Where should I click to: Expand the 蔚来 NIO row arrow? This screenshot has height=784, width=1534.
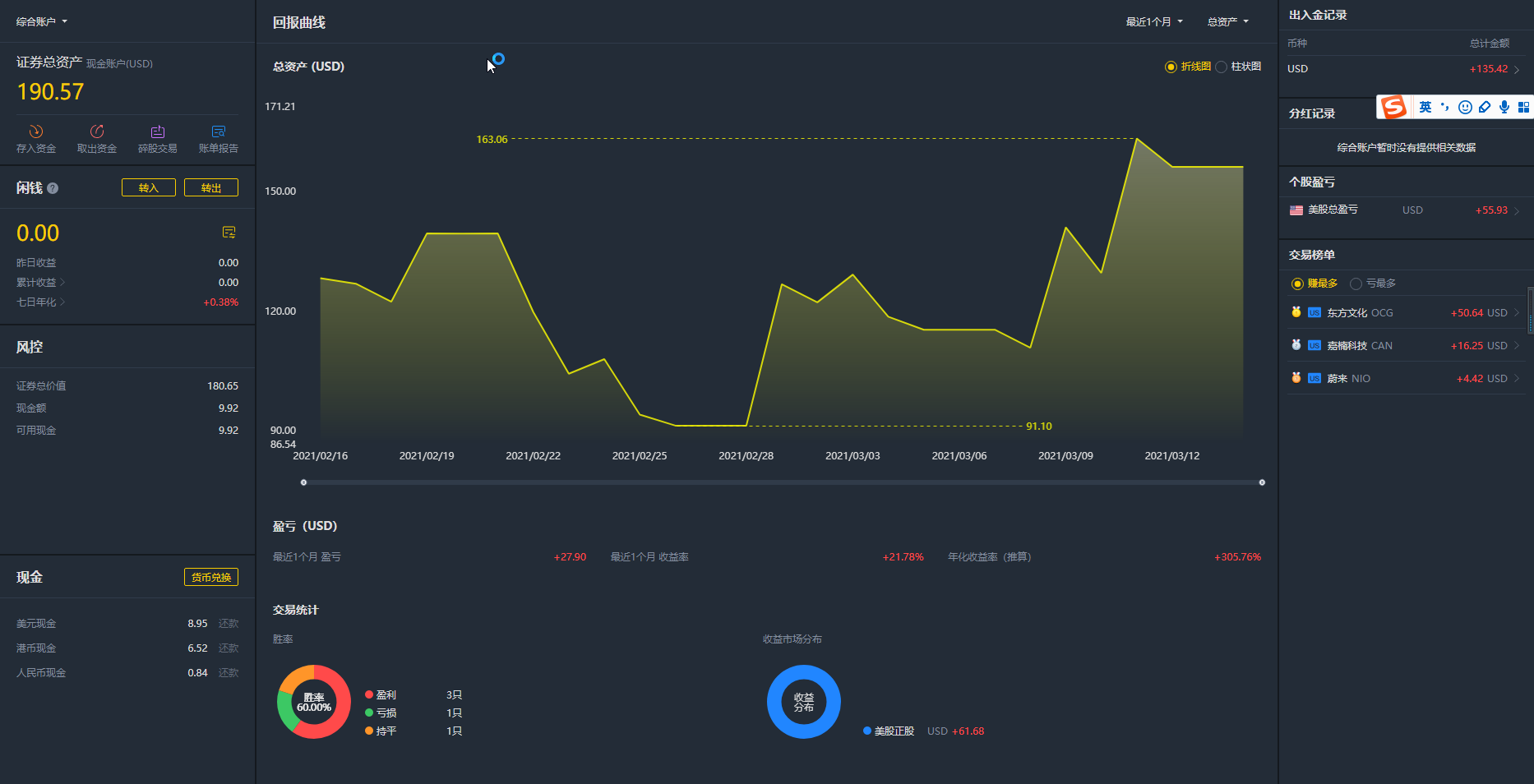1517,379
